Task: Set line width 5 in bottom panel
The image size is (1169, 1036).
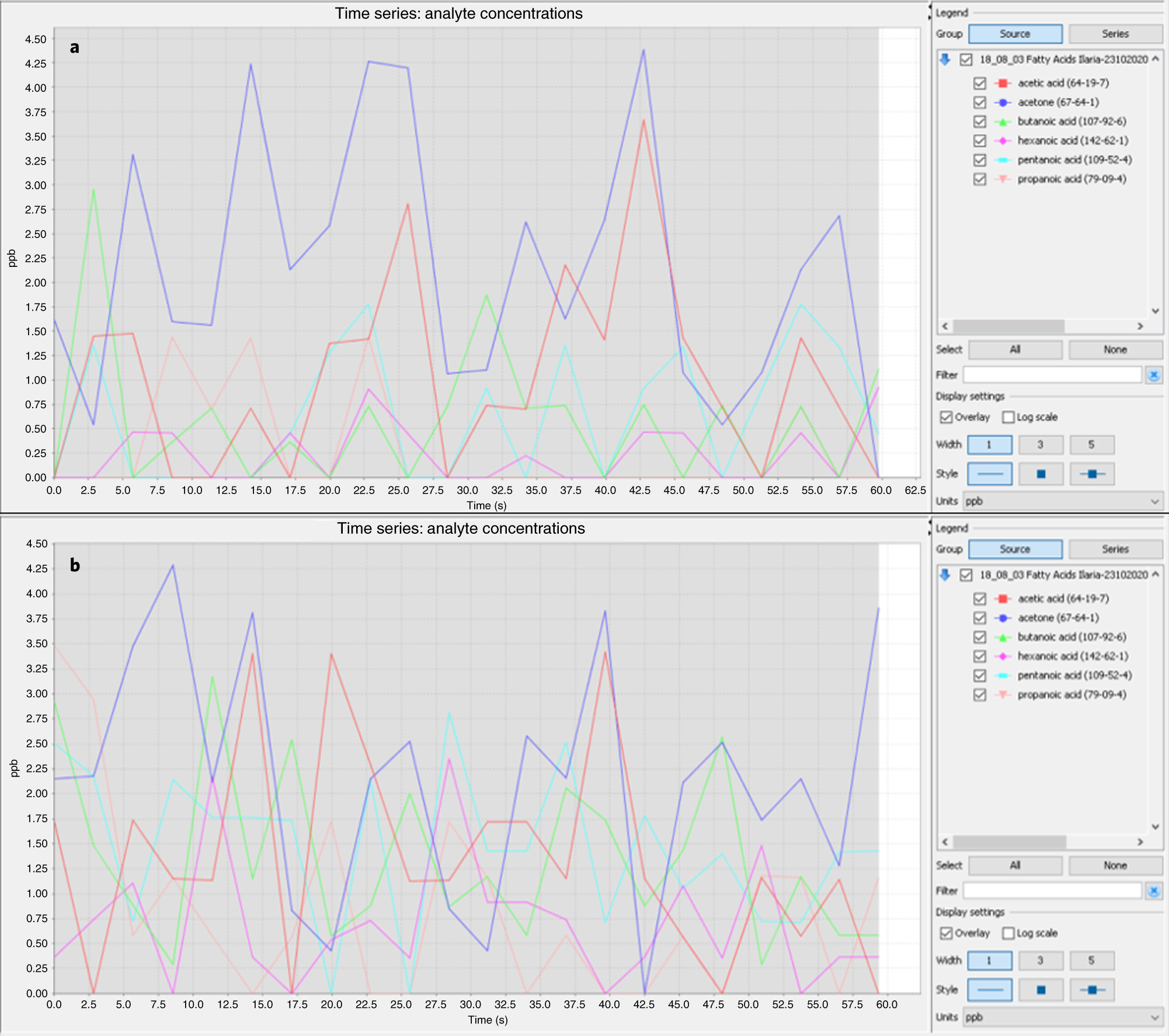Action: point(1092,960)
